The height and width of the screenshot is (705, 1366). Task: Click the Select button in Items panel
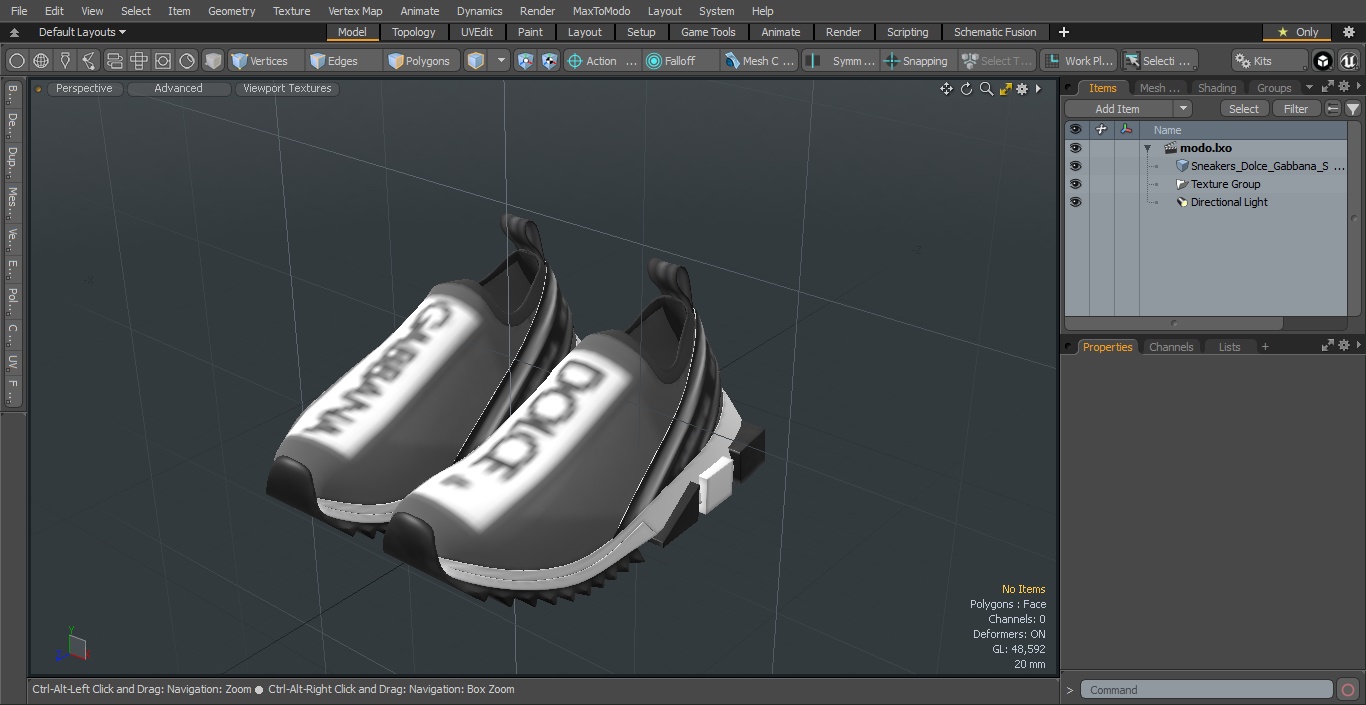click(x=1244, y=109)
